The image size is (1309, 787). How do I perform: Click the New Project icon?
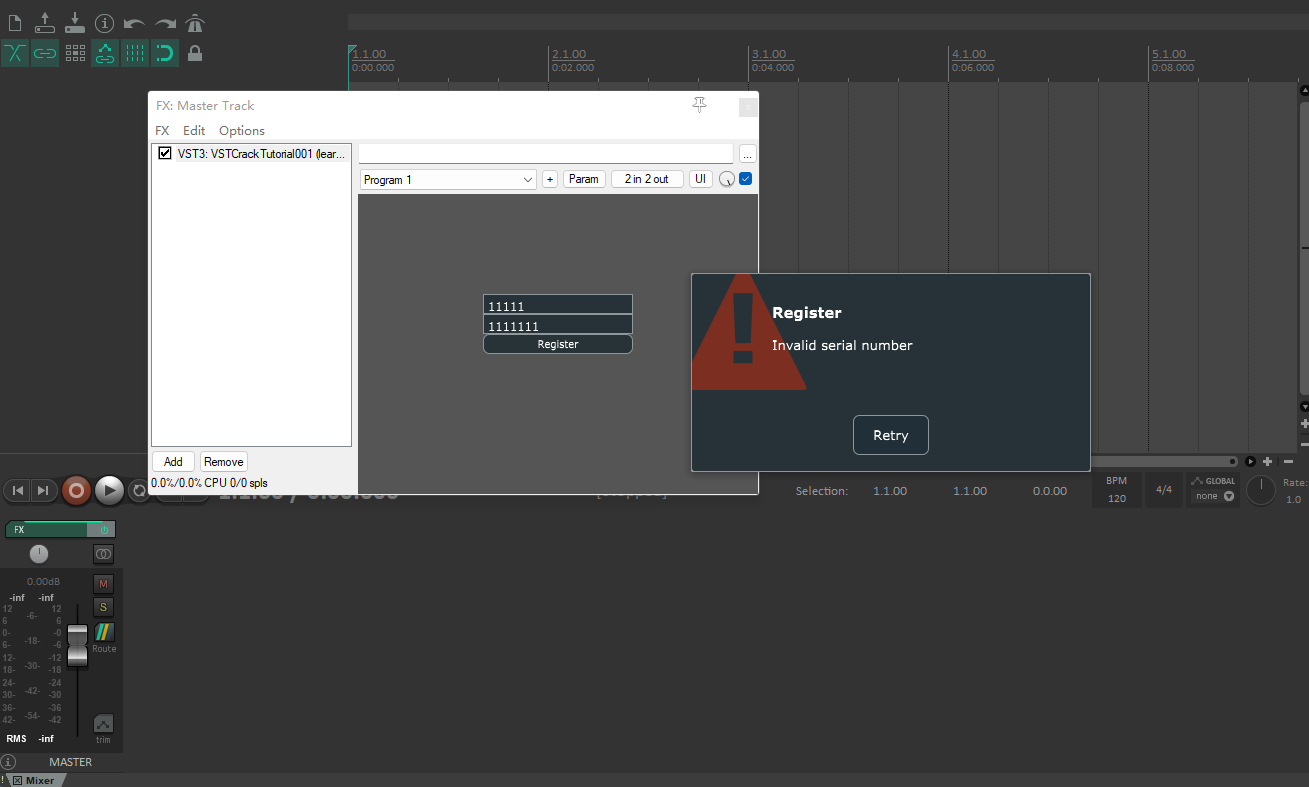(15, 23)
